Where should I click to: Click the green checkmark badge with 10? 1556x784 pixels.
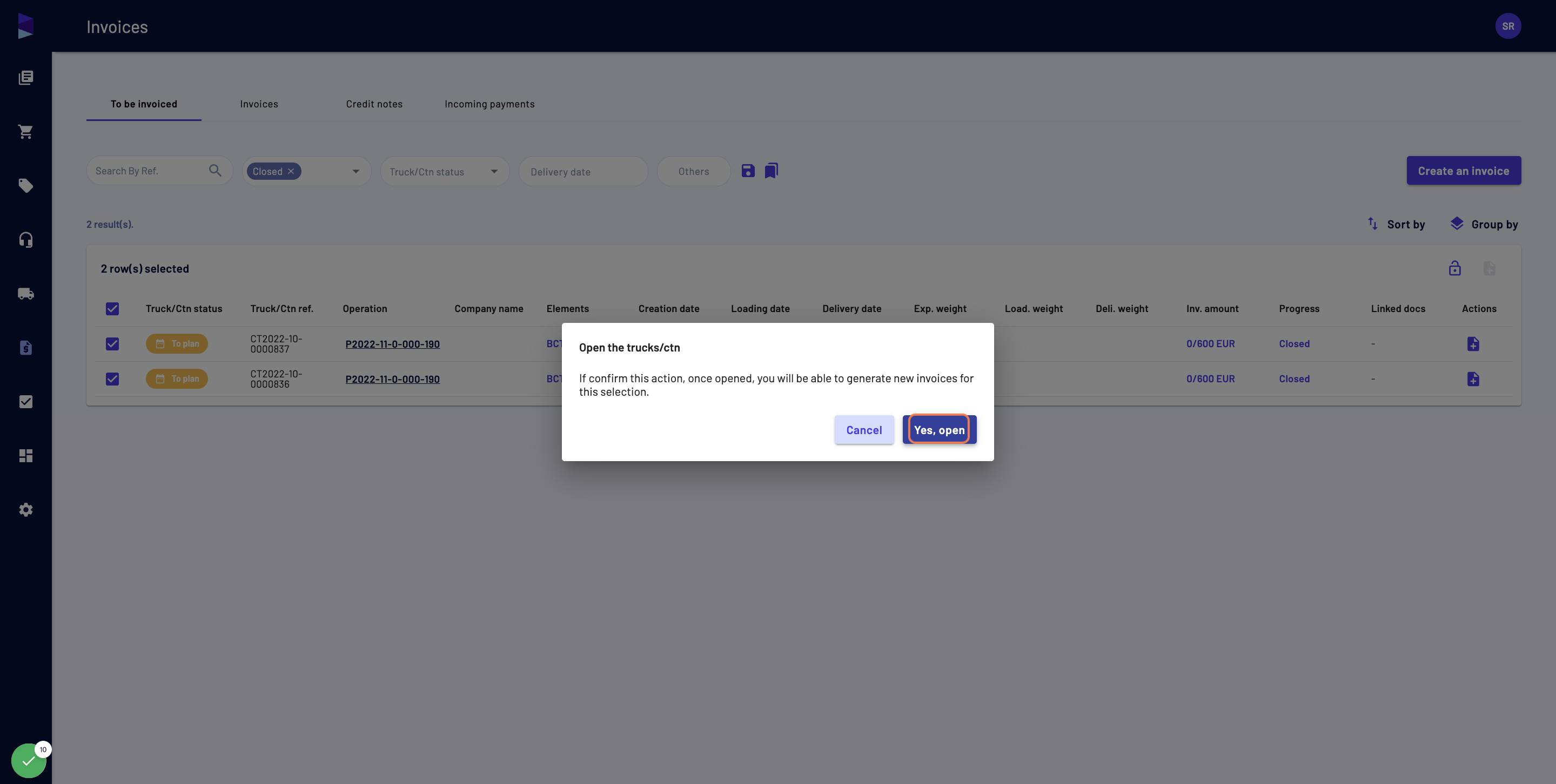coord(29,760)
